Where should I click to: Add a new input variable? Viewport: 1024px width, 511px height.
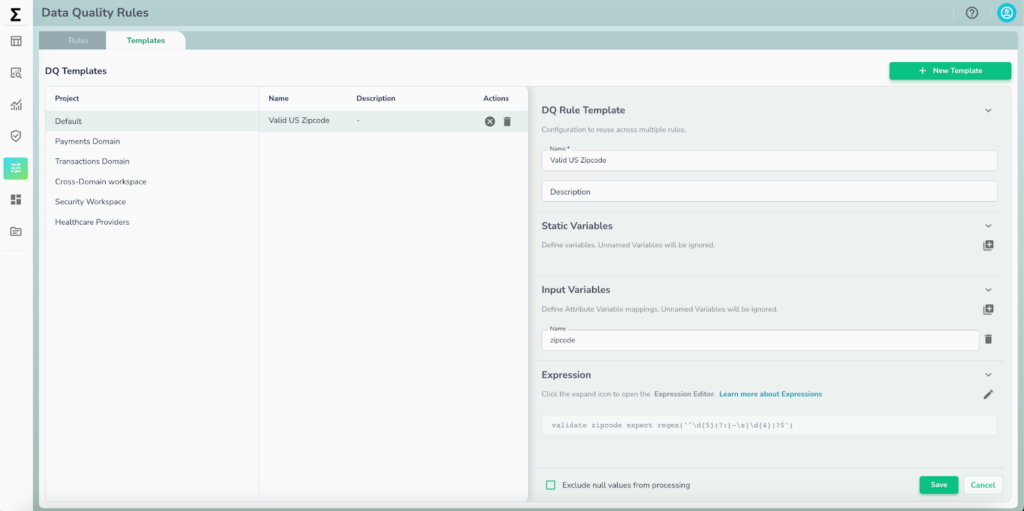click(x=988, y=310)
